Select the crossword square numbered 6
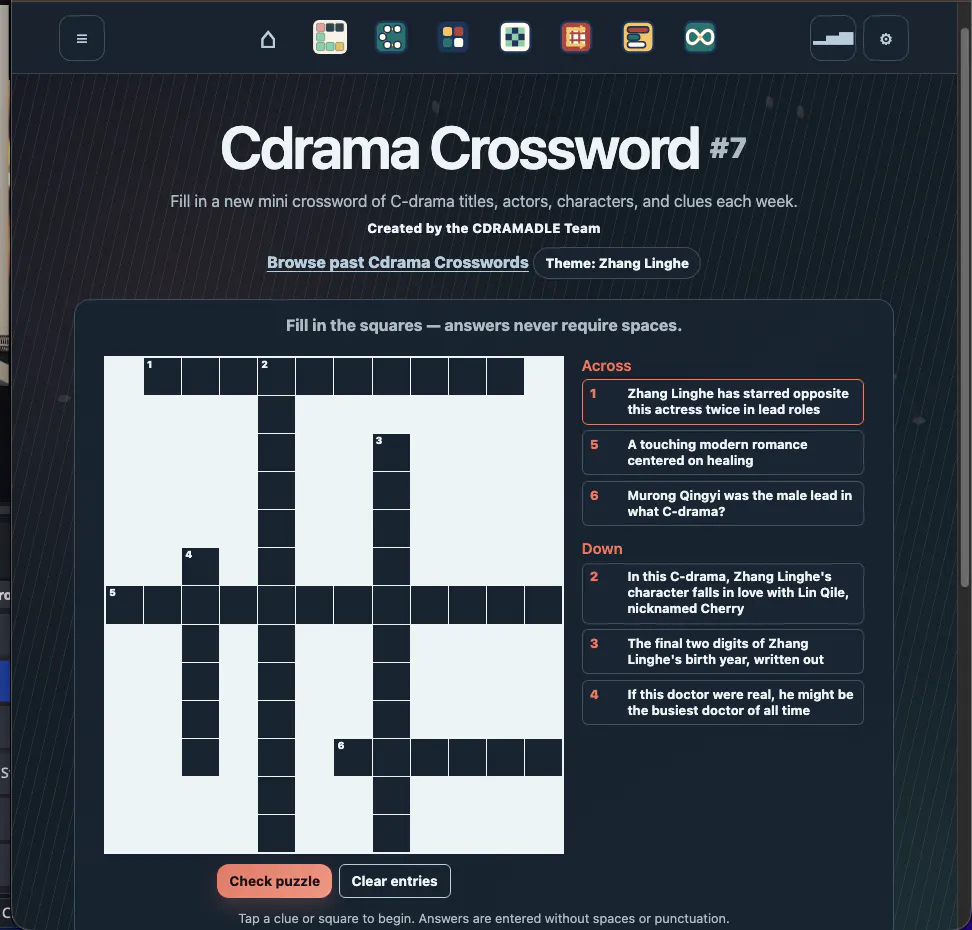 pyautogui.click(x=353, y=757)
